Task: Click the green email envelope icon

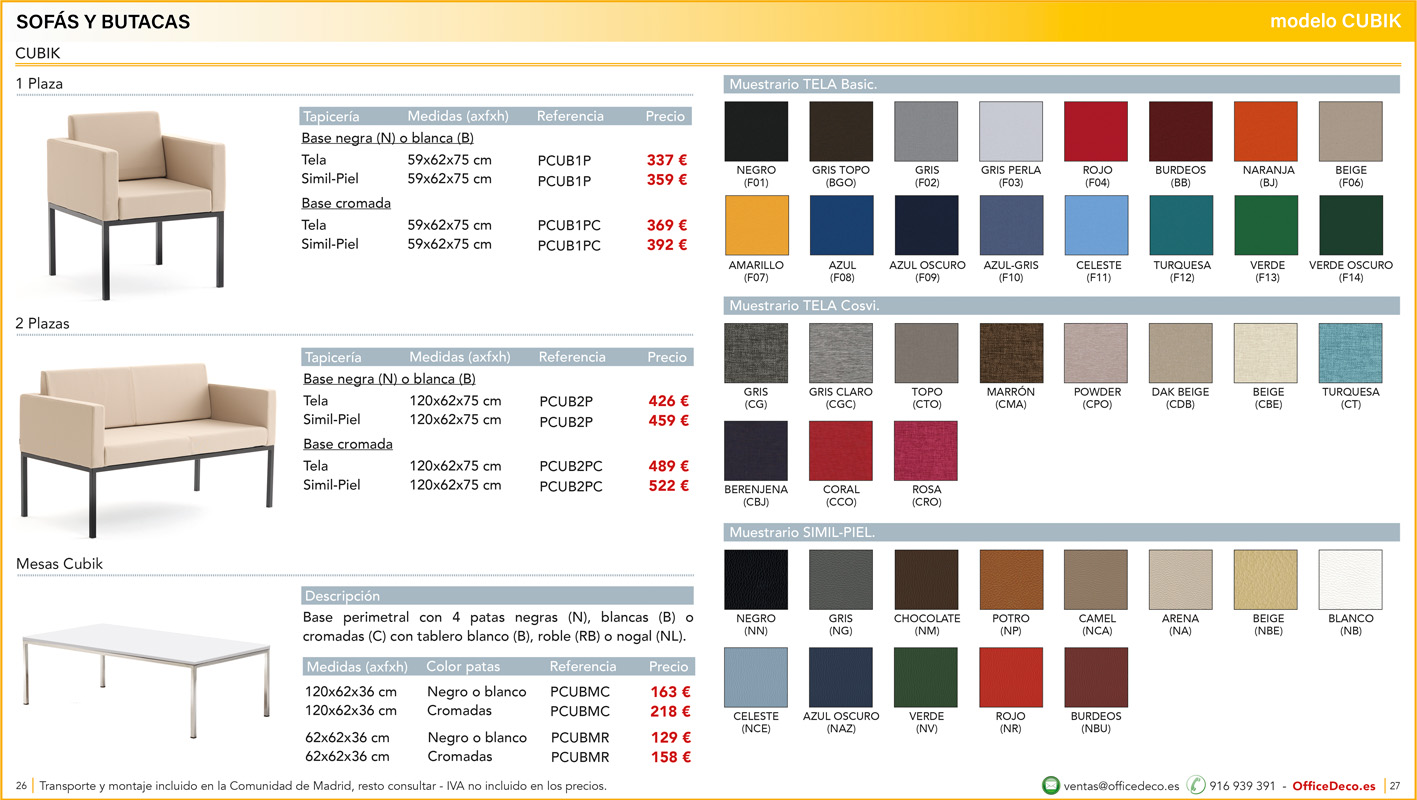Action: 1051,785
